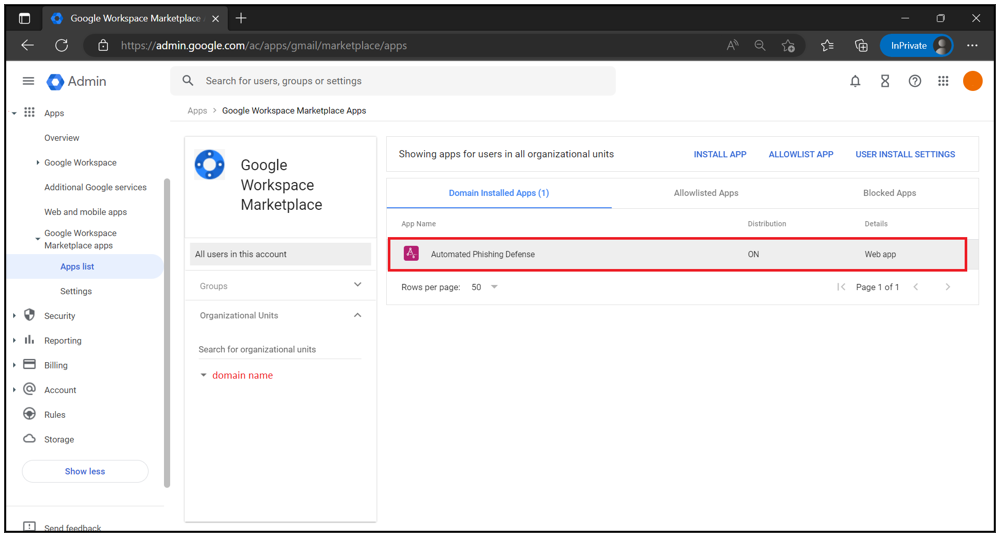Add this page to favorites

point(789,45)
